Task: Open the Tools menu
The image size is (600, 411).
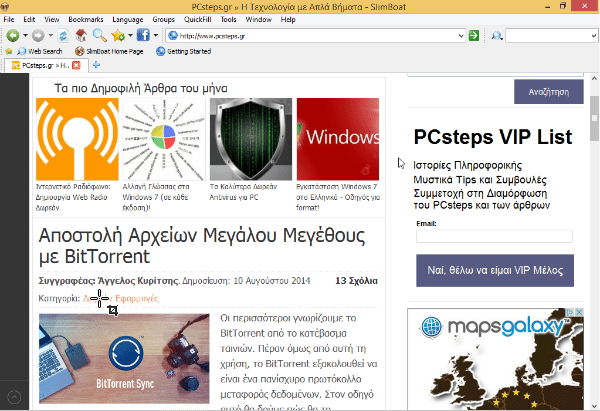Action: coord(228,20)
